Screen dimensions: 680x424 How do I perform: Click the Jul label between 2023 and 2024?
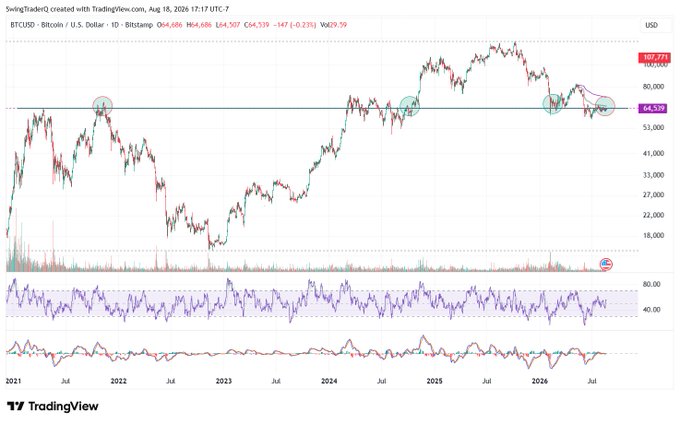276,381
